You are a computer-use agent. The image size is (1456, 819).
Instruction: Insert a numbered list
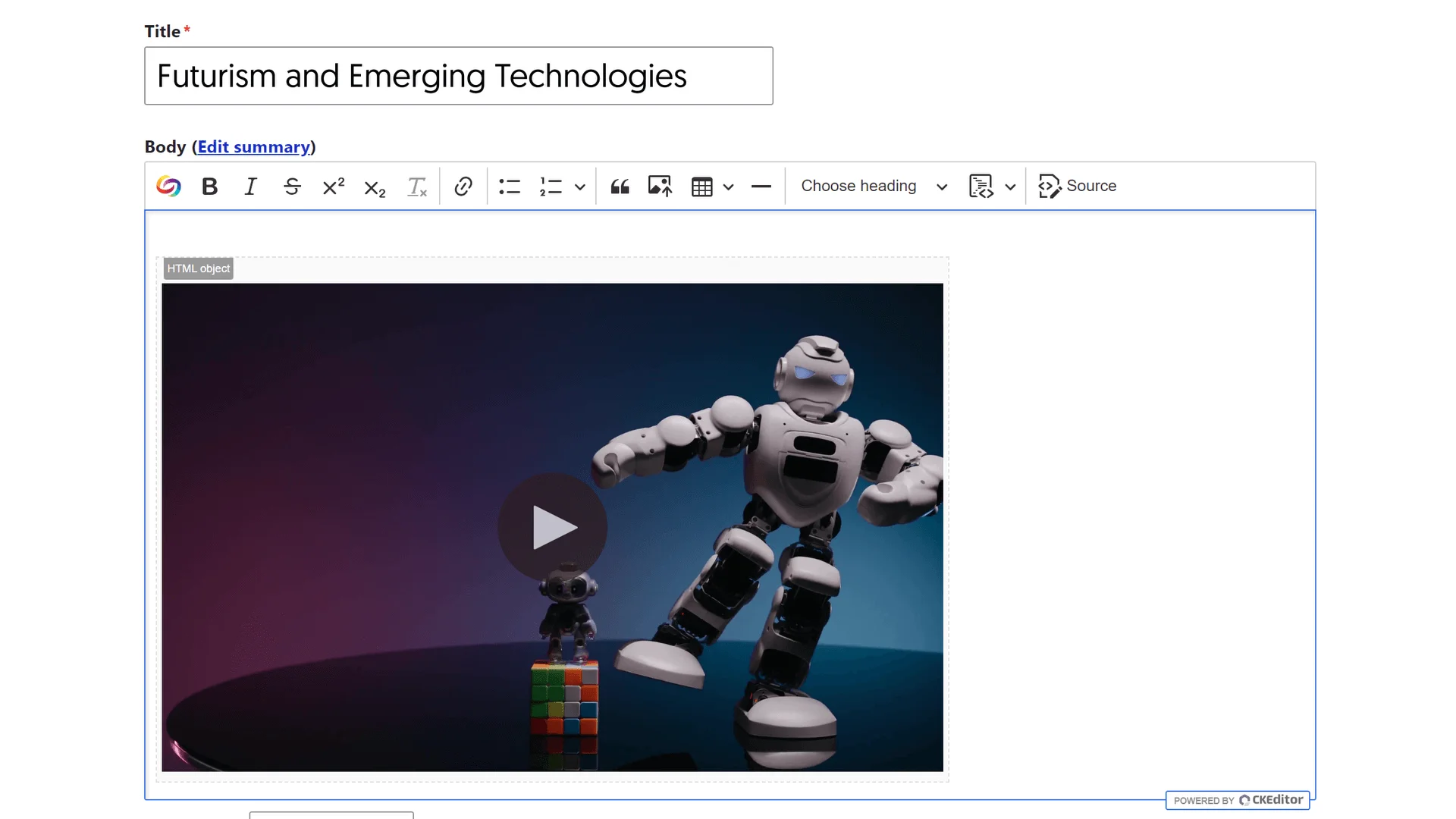click(551, 186)
